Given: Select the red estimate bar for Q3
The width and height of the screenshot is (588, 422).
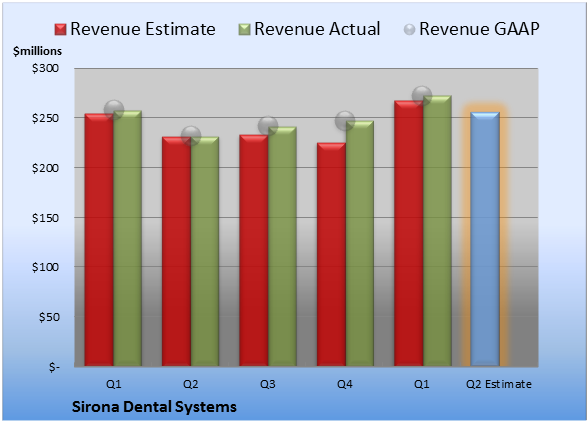Looking at the screenshot, I should click(254, 251).
